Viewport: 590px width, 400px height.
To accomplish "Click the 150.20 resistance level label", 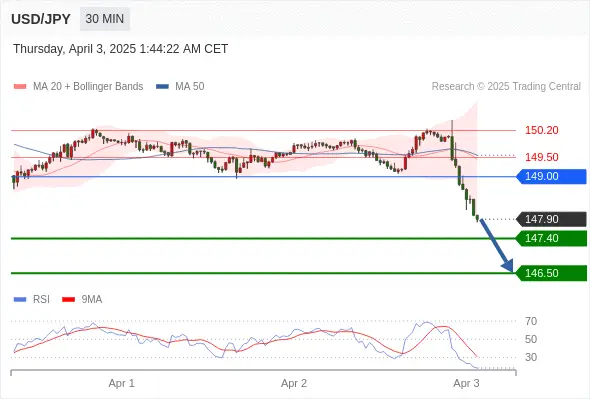I will pos(541,131).
